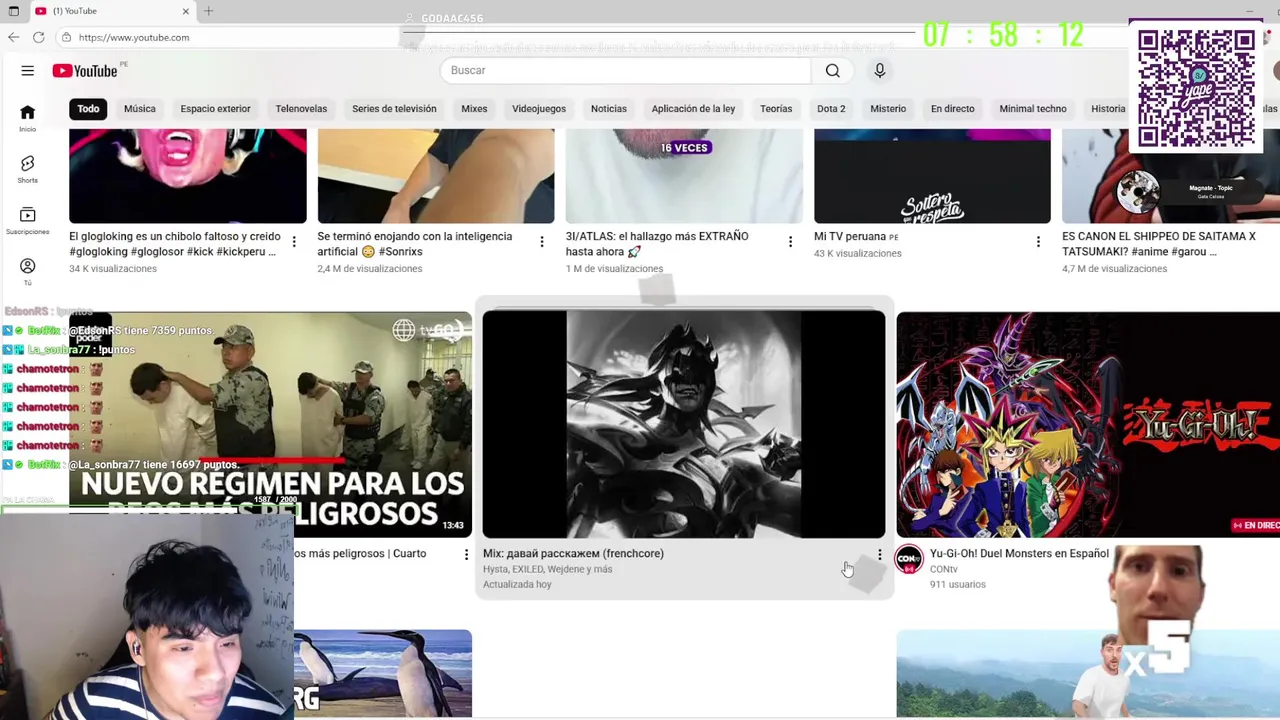Reload the page
1280x720 pixels.
[38, 37]
